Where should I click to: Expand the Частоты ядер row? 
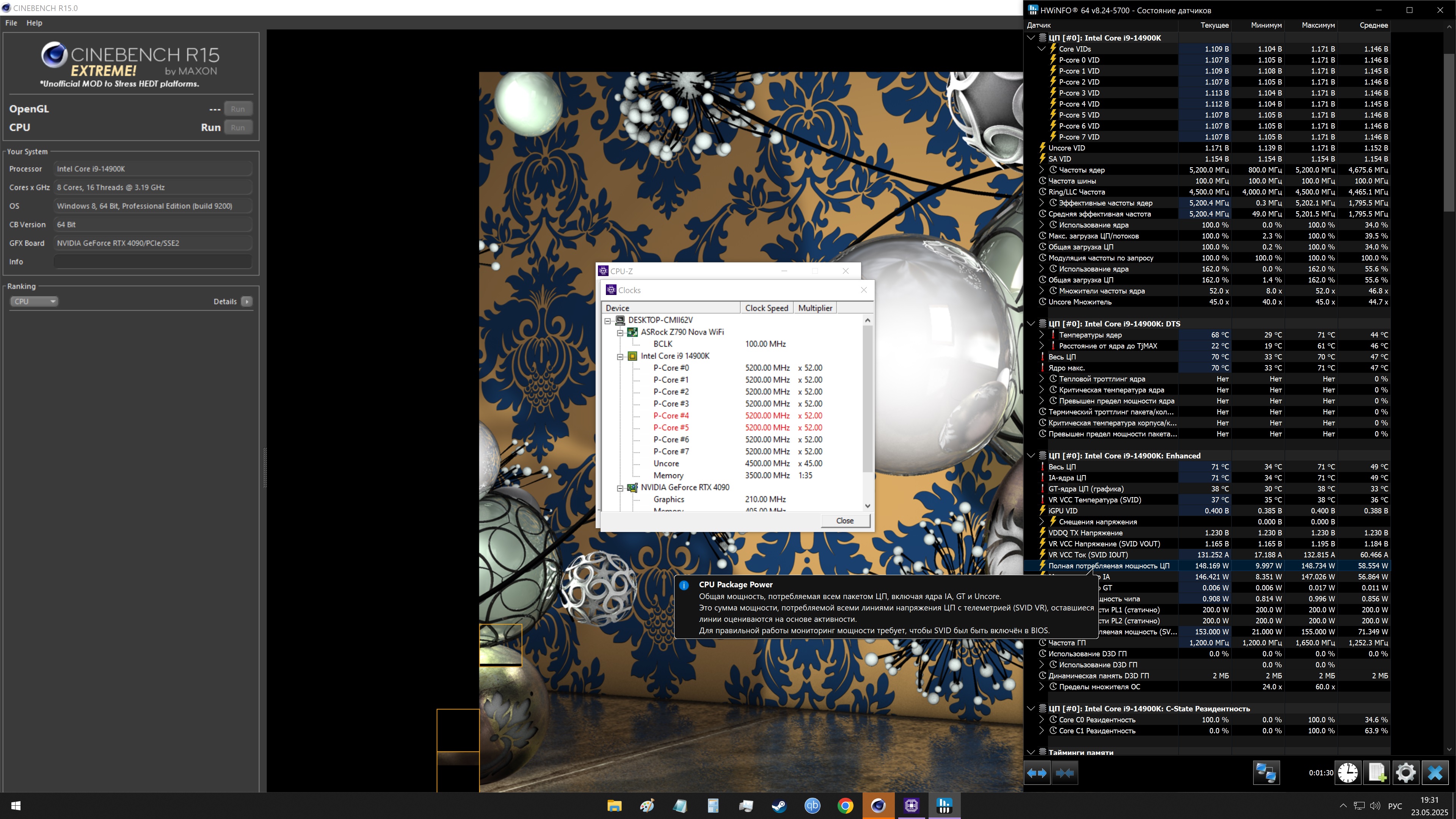click(1041, 169)
